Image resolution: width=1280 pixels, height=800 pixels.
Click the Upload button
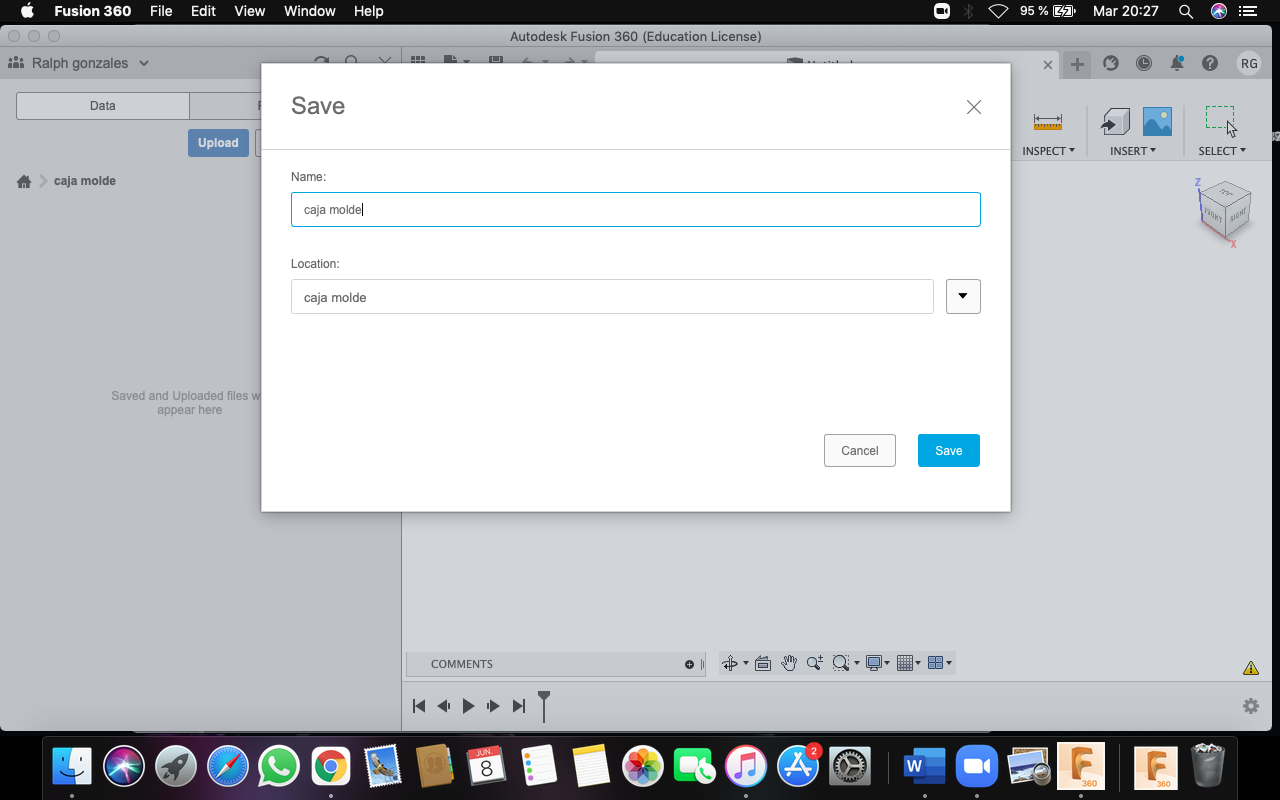(x=218, y=143)
